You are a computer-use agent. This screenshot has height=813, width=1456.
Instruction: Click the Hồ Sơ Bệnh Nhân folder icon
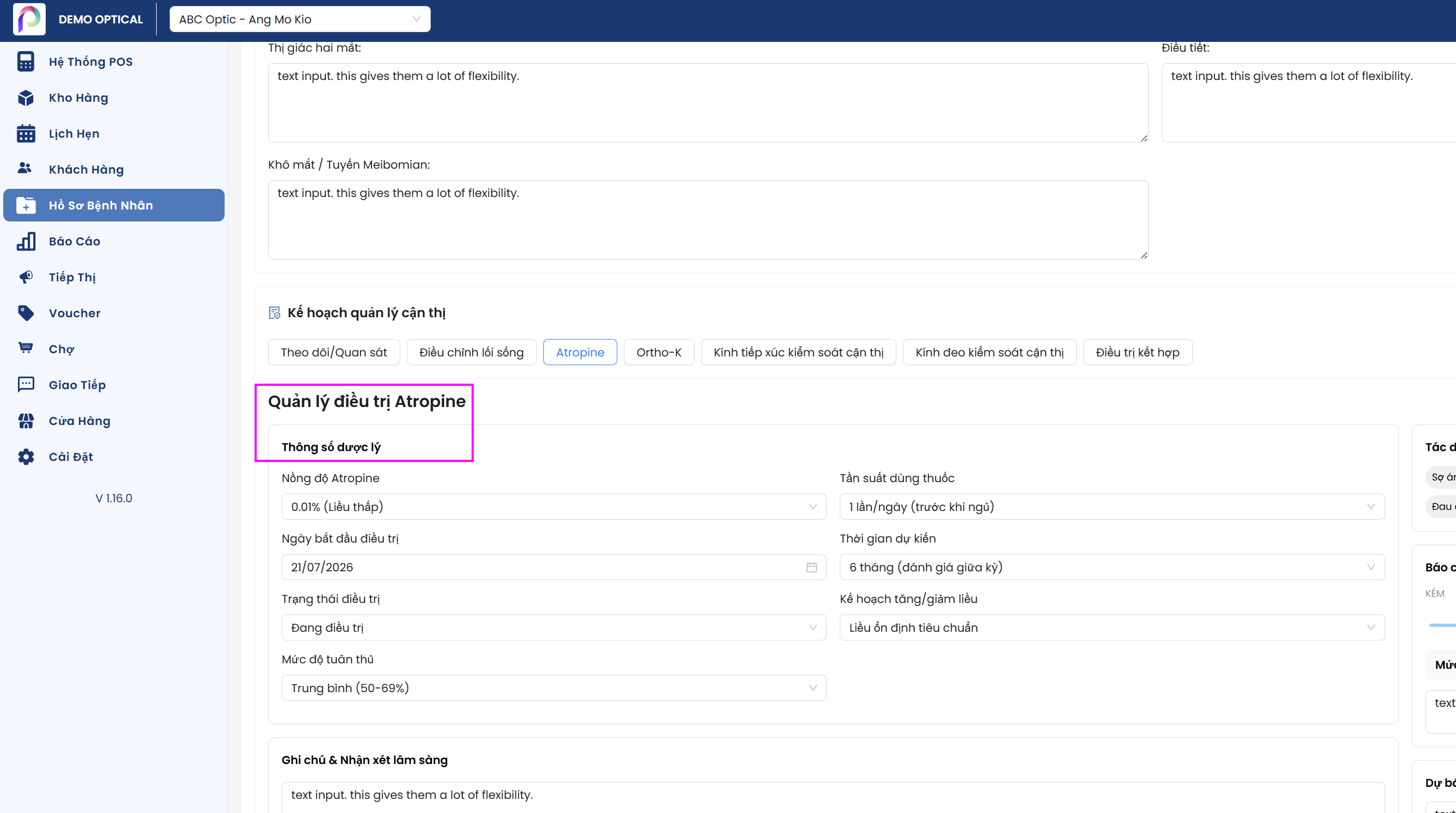point(26,205)
